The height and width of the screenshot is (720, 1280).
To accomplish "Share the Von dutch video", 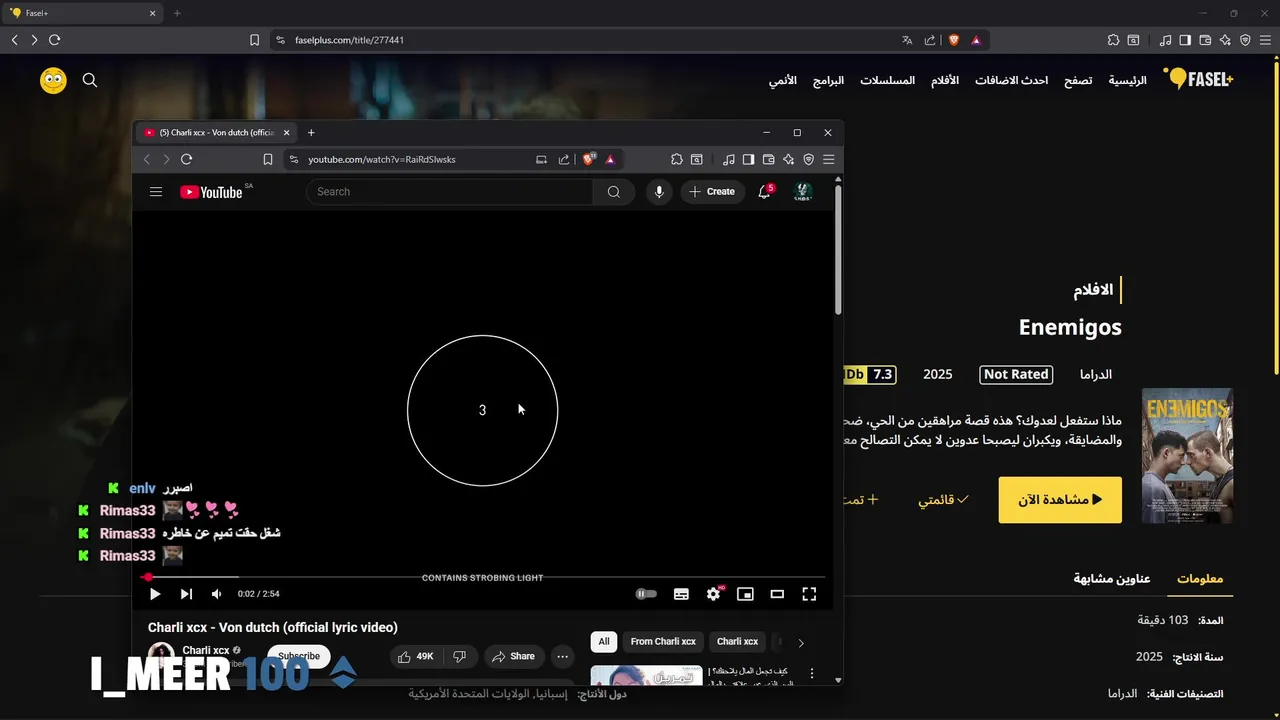I will click(514, 656).
